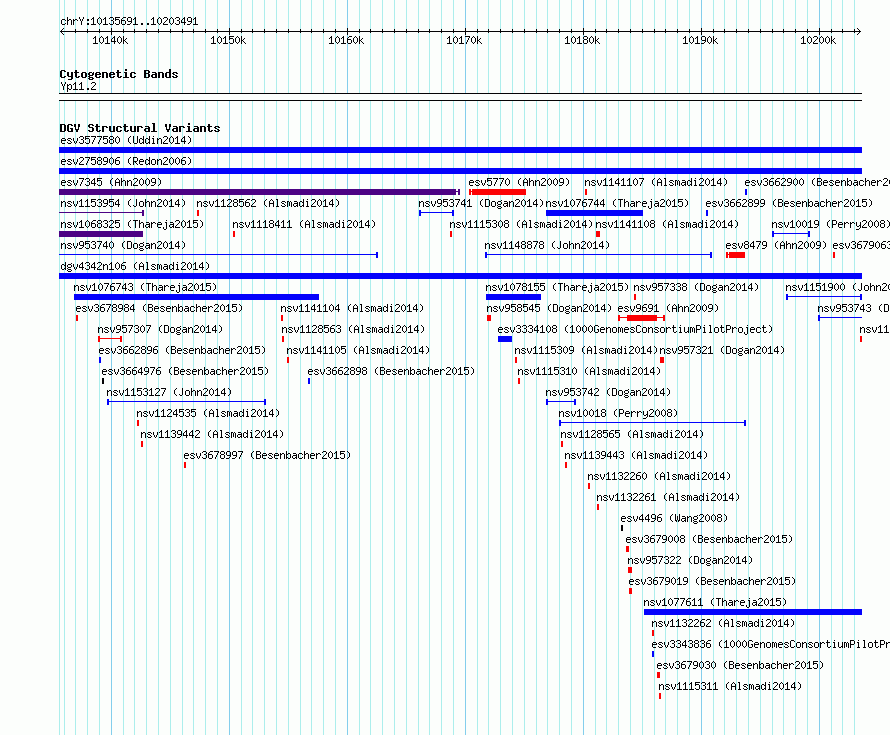Click the esv5770 (Ahn2009) red bar
The image size is (890, 735).
coord(498,192)
